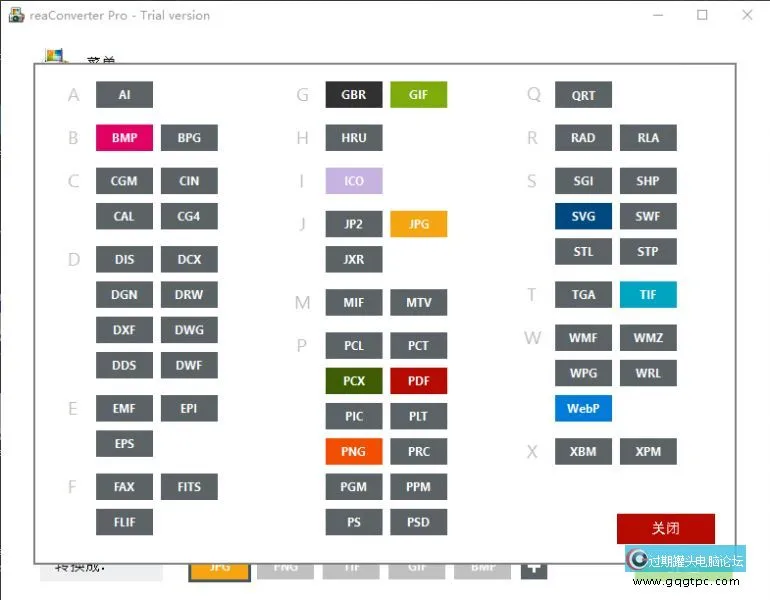Select the XPM format tile
770x600 pixels.
(x=648, y=451)
